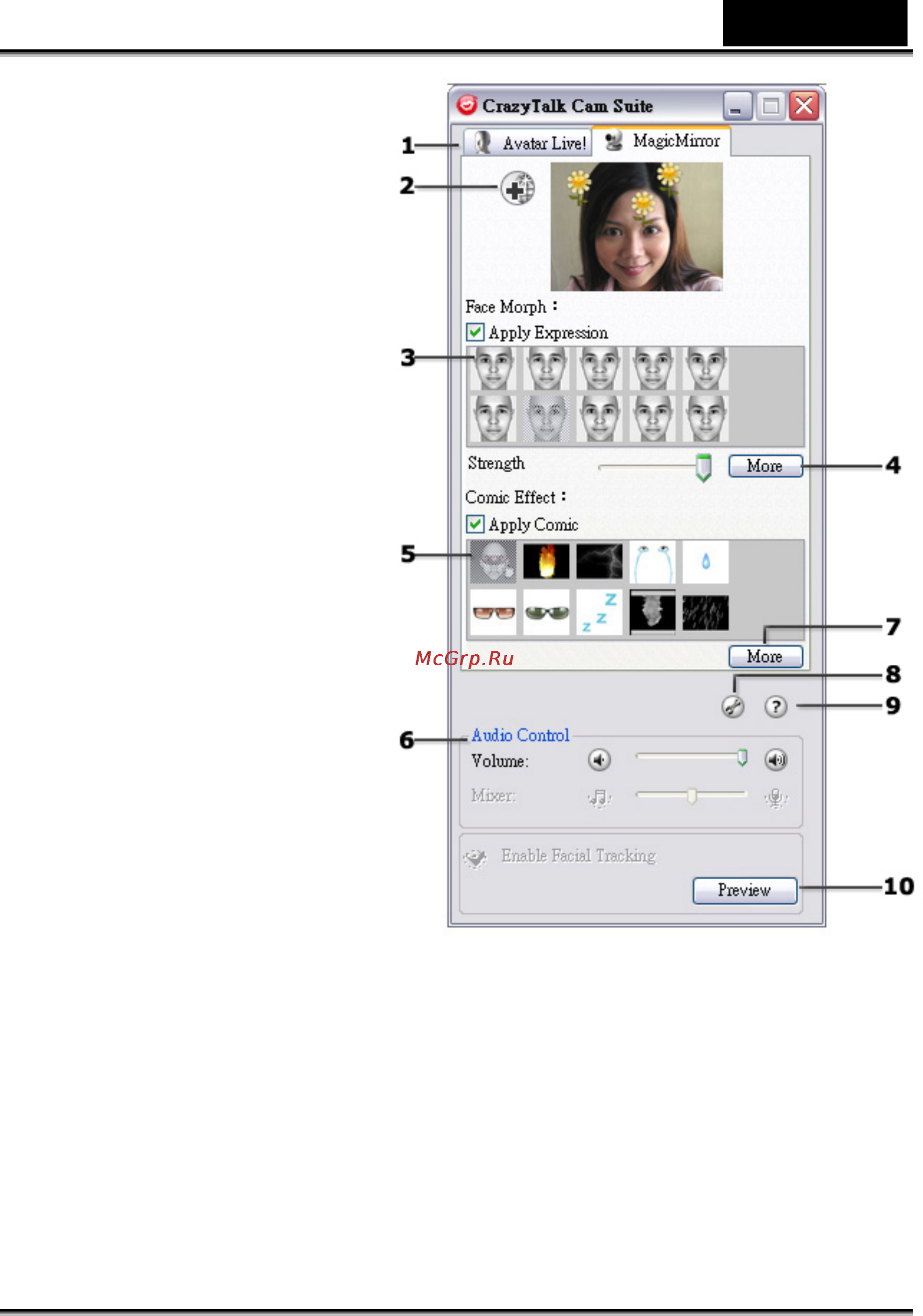The width and height of the screenshot is (923, 1316).
Task: Select the orange sunglasses comic effect
Action: [x=493, y=612]
